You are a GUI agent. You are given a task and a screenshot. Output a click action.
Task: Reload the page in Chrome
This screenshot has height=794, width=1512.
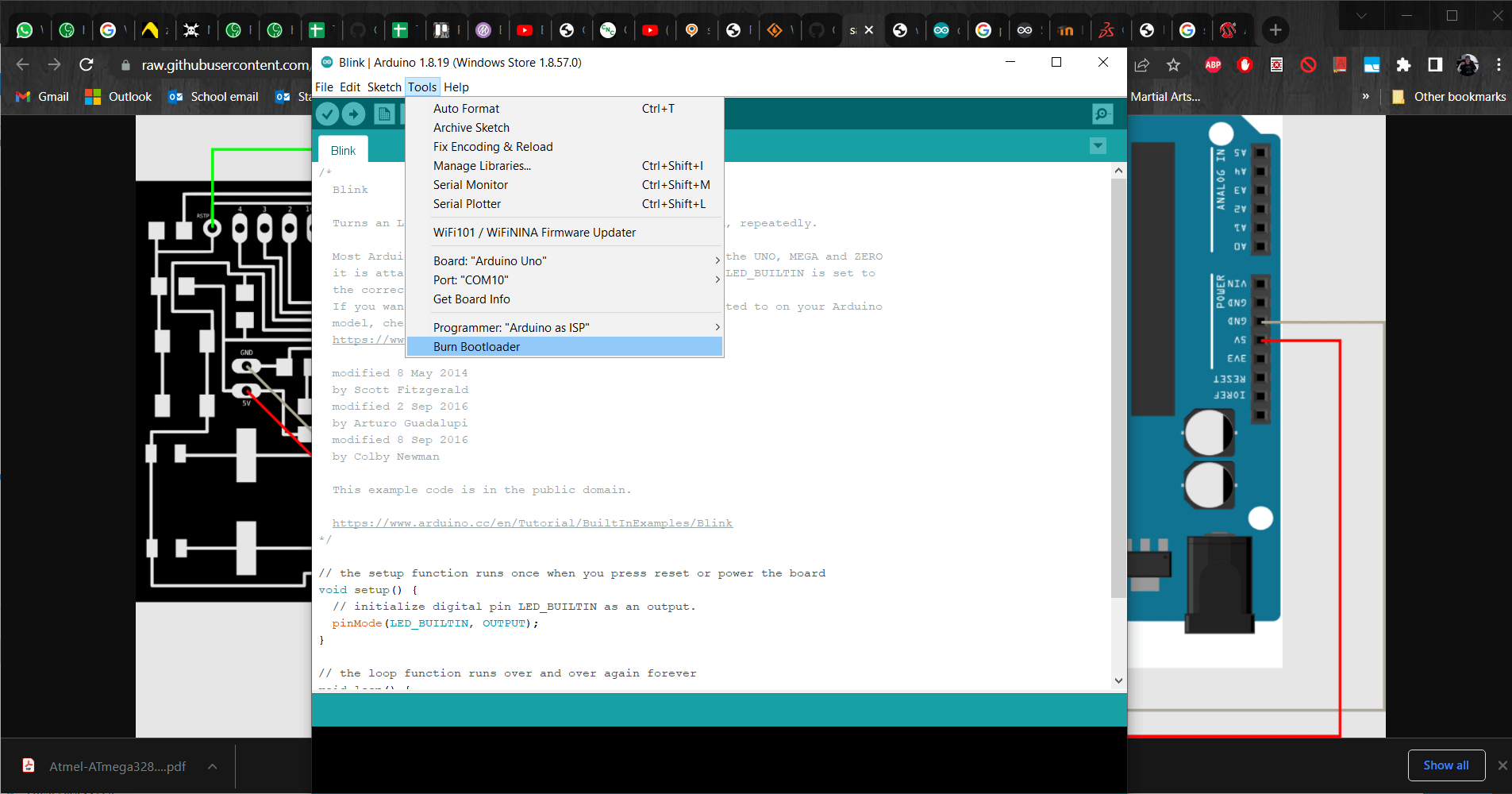[x=87, y=65]
